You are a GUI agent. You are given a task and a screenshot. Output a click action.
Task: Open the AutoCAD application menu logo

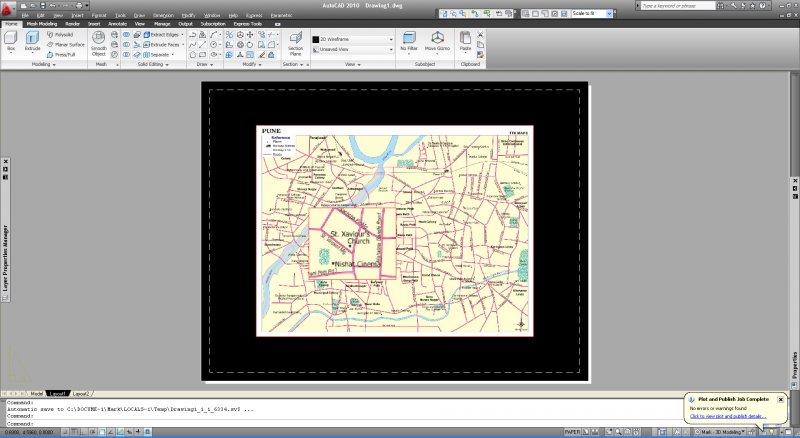tap(8, 8)
